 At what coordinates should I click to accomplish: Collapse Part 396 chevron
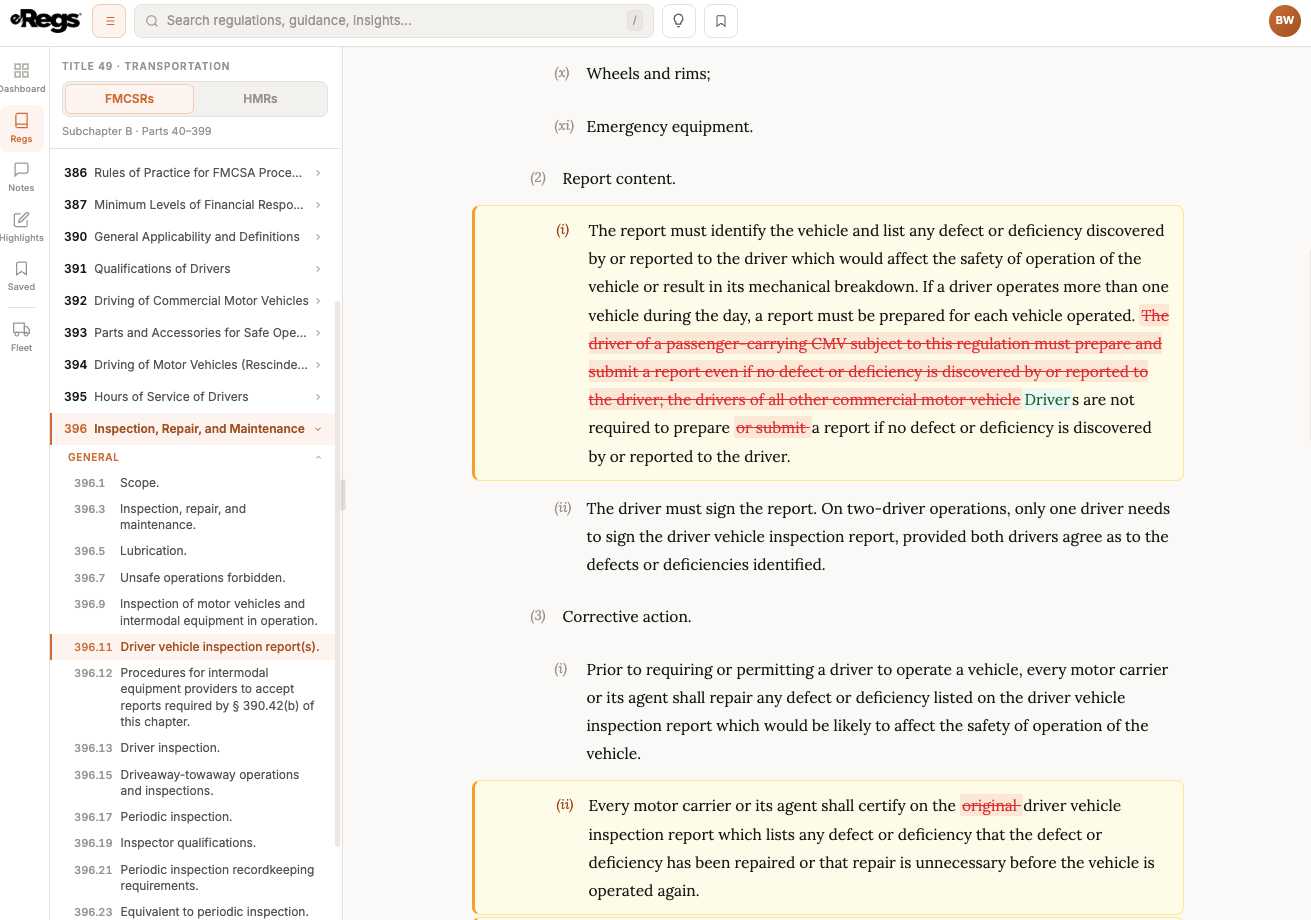coord(318,429)
